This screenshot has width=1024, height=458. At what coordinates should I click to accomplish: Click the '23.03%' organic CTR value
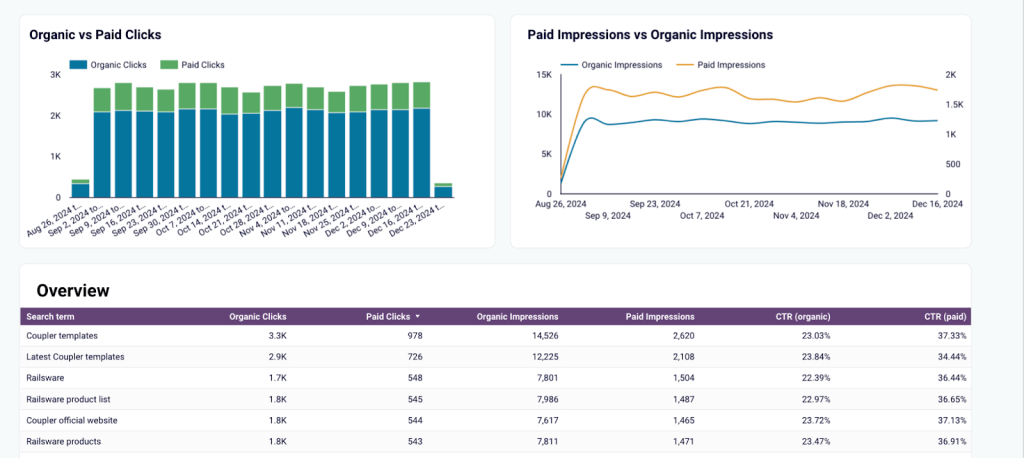pos(817,336)
